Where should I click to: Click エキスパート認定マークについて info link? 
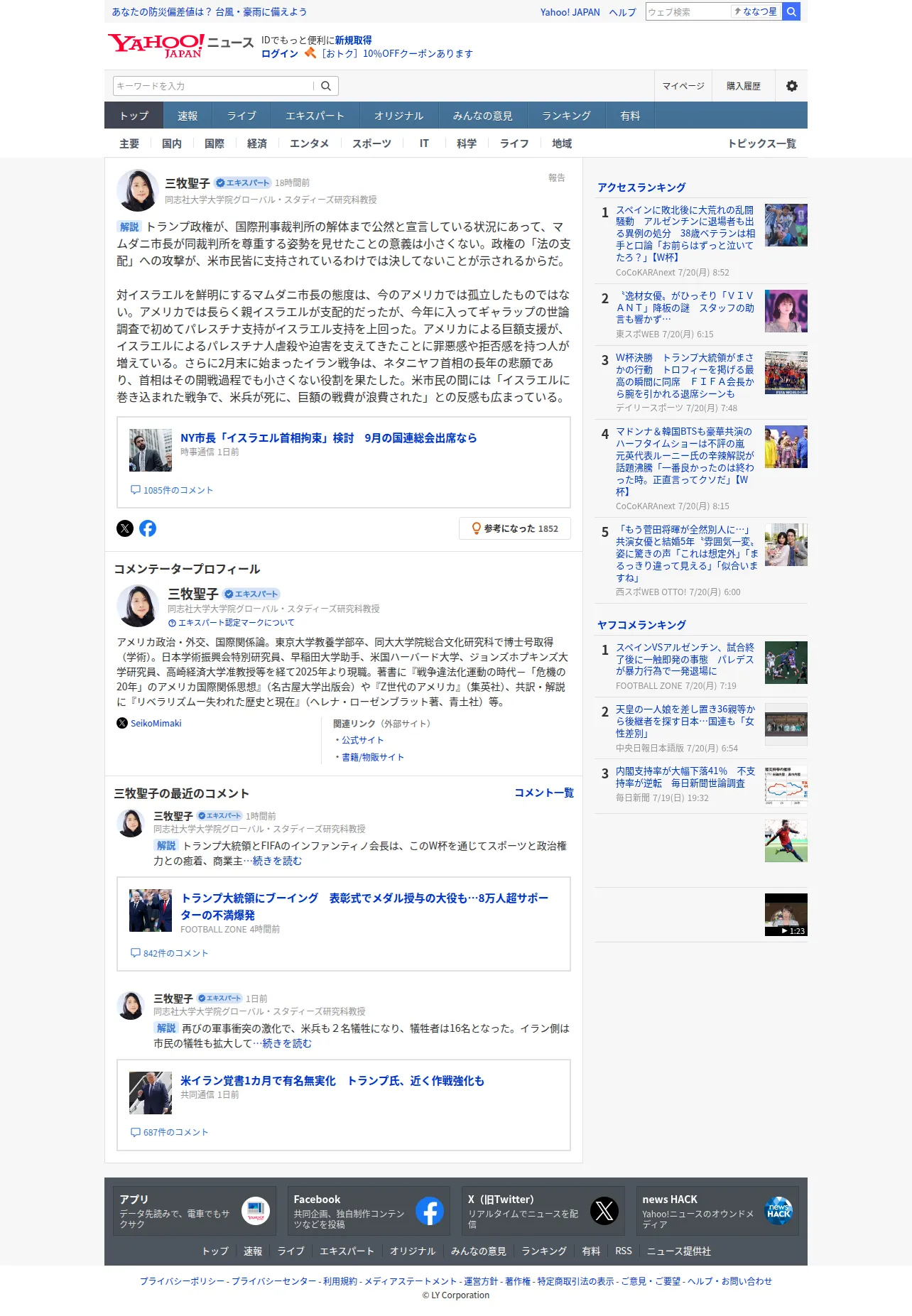[x=231, y=623]
